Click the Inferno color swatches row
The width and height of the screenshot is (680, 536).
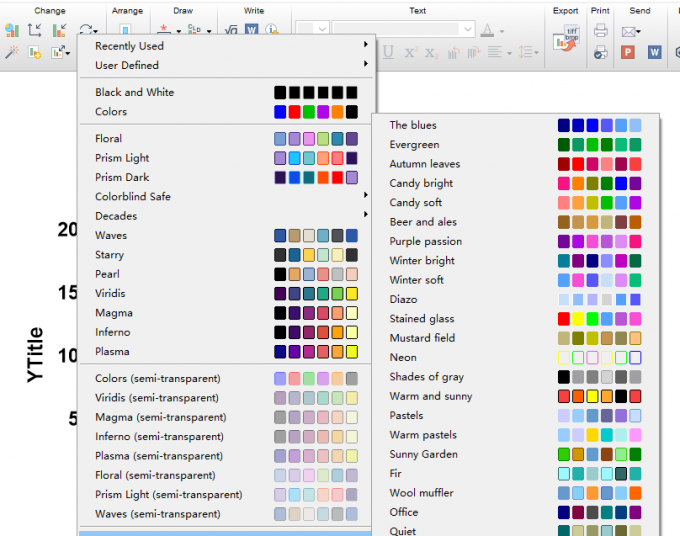[316, 332]
